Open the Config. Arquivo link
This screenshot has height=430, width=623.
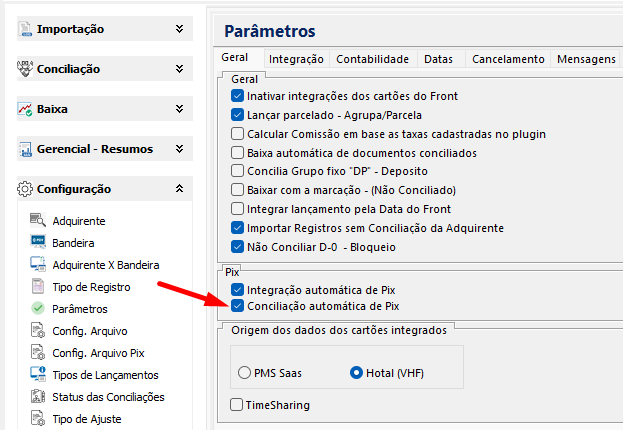coord(89,331)
